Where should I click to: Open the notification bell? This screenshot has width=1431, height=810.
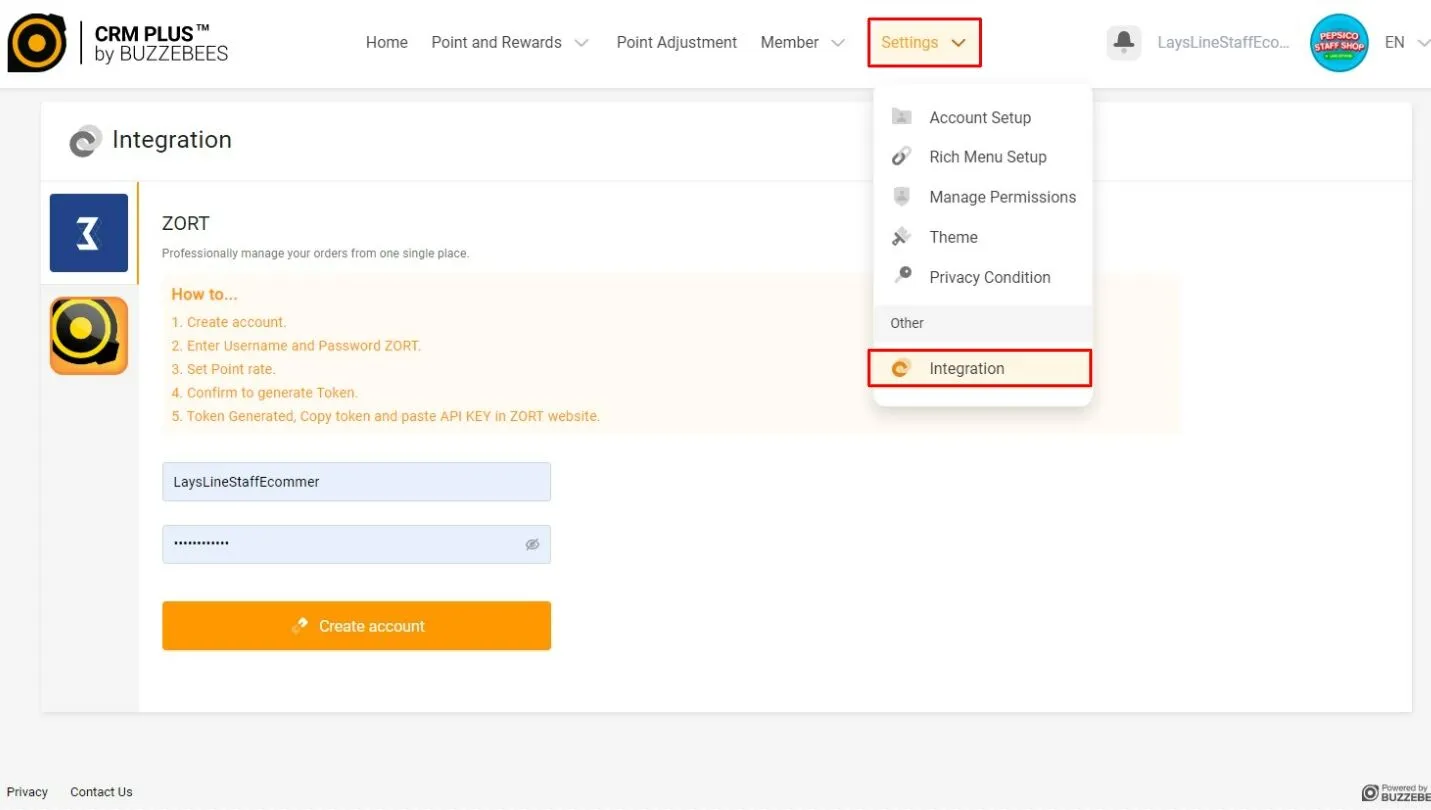click(x=1123, y=42)
